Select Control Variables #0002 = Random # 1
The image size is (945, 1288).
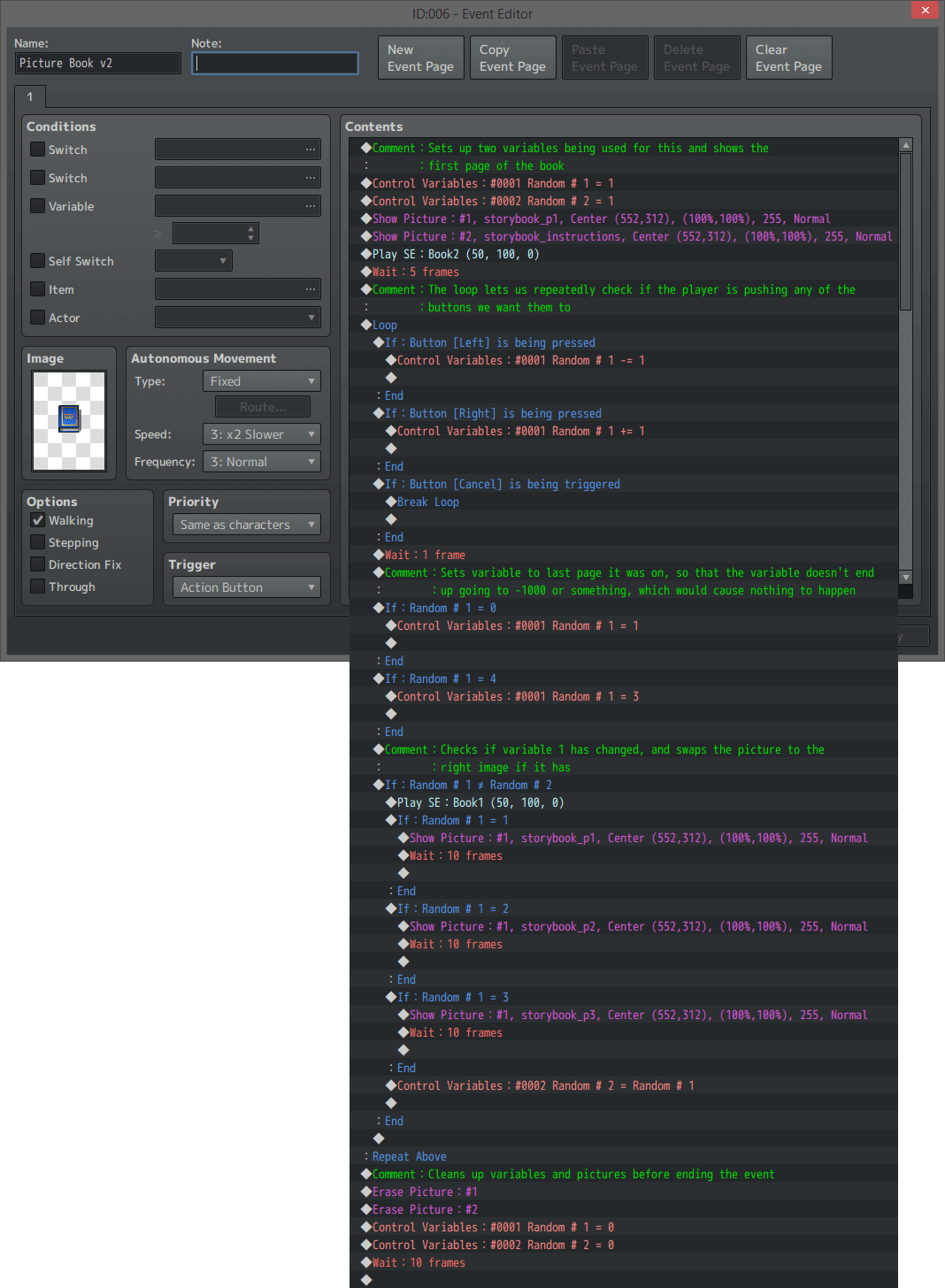[624, 1085]
